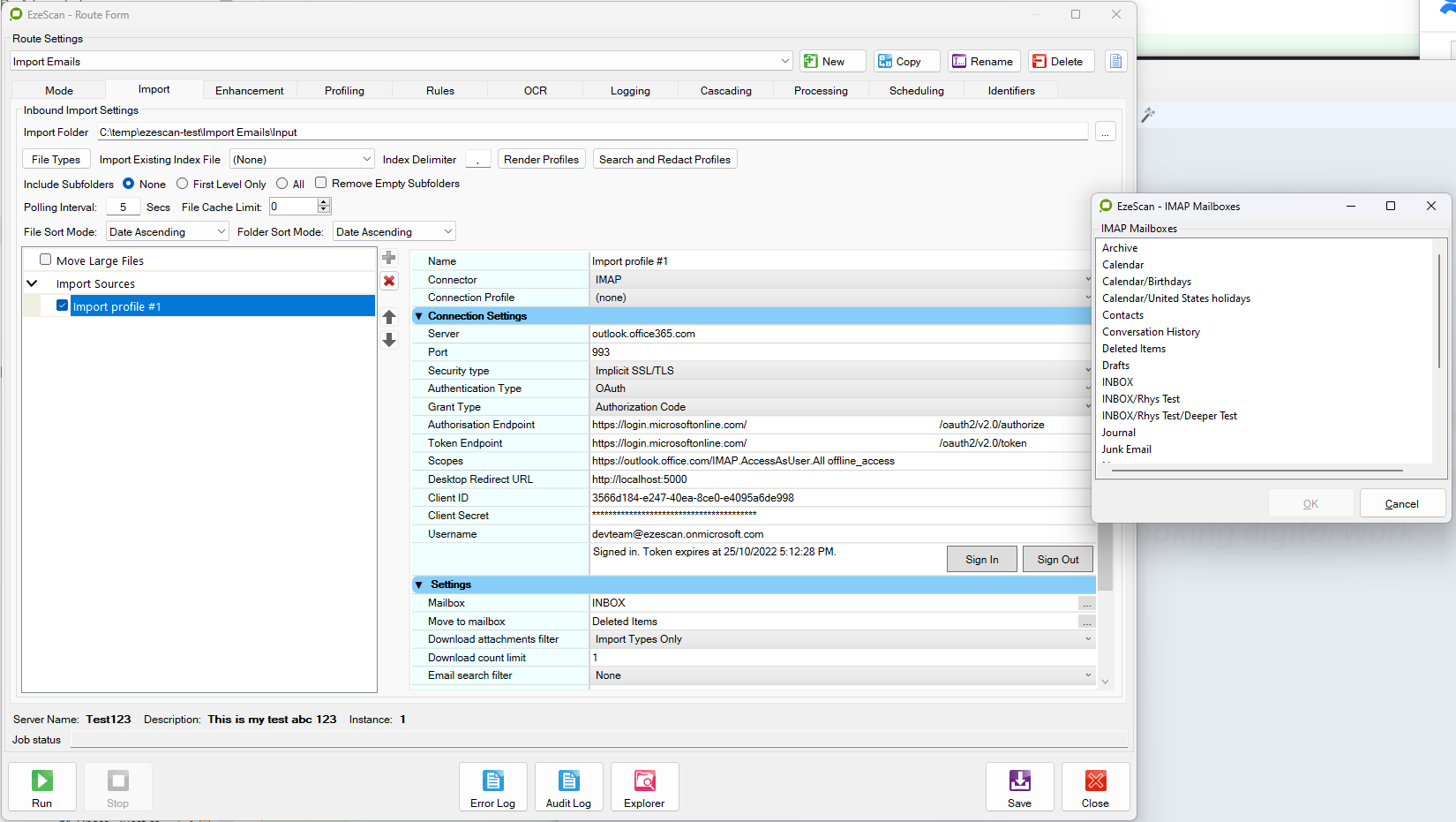Tick Remove Empty Subfolders checkbox

(x=321, y=183)
